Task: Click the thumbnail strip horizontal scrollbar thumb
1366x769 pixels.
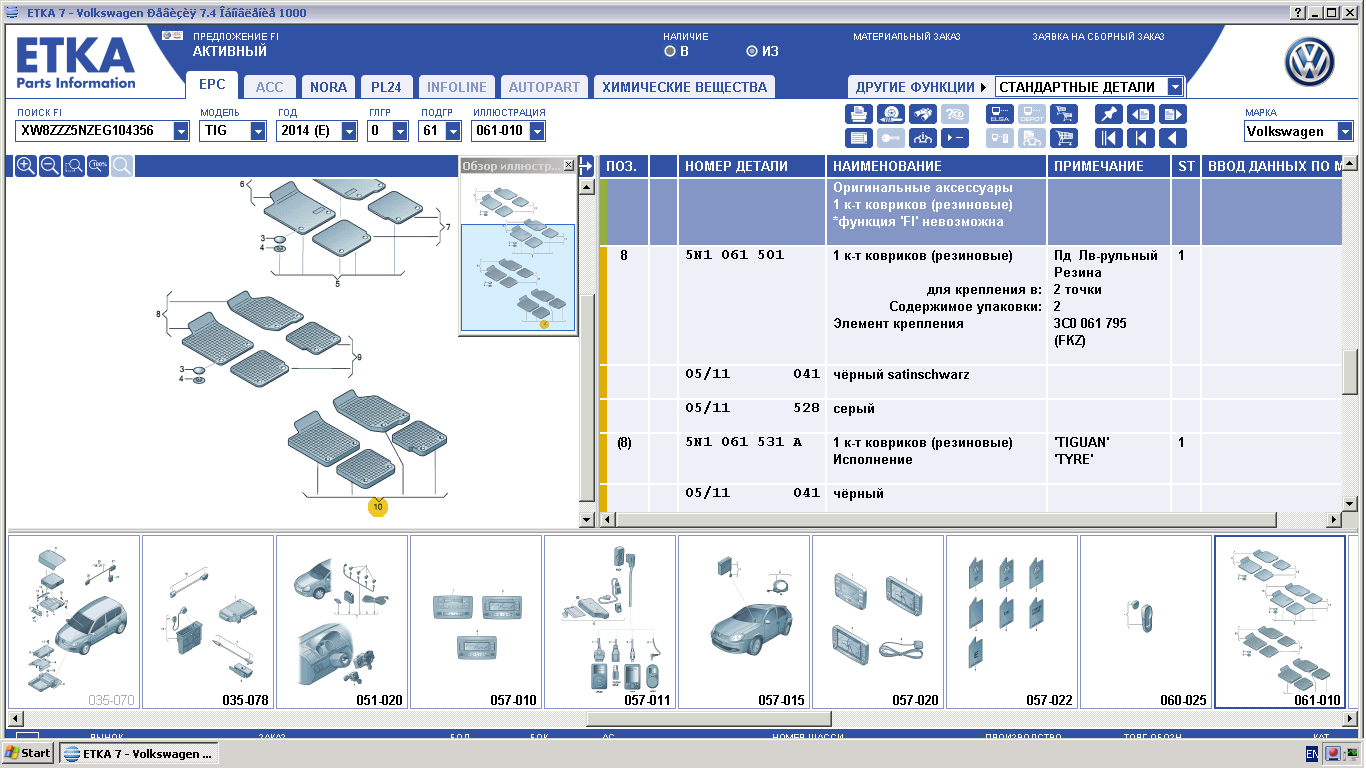Action: pos(708,719)
